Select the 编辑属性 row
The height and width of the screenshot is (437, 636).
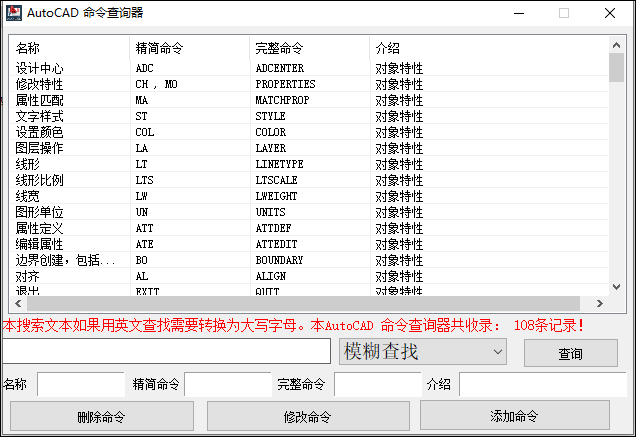tap(309, 244)
